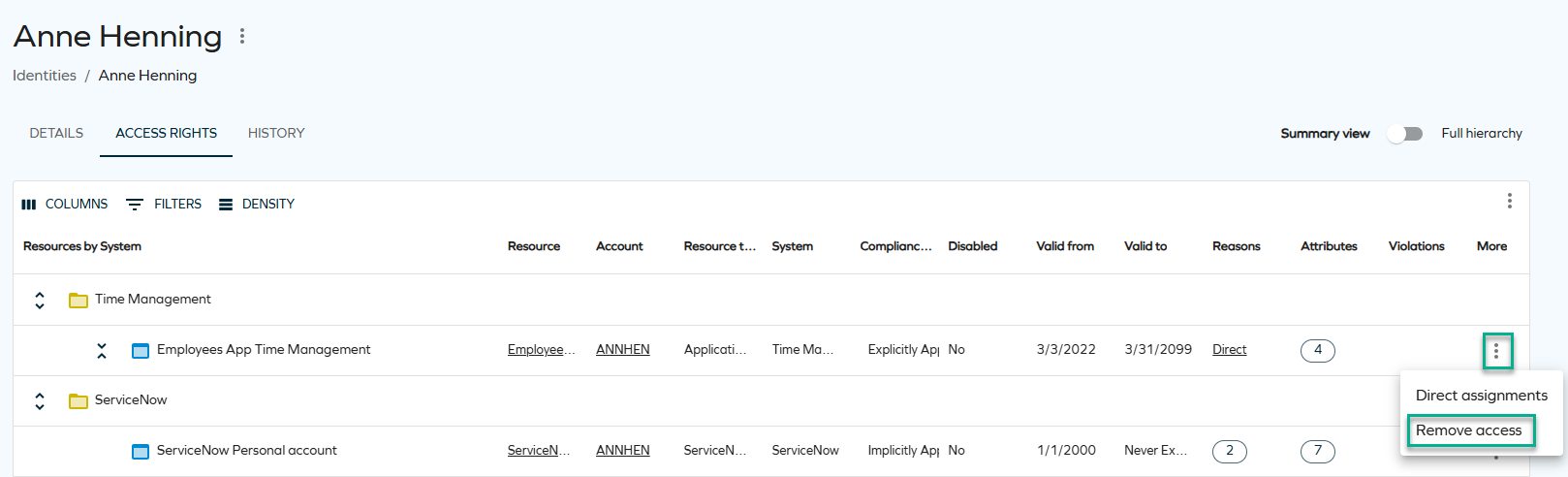Open the Density button label
The image size is (1568, 477).
268,205
